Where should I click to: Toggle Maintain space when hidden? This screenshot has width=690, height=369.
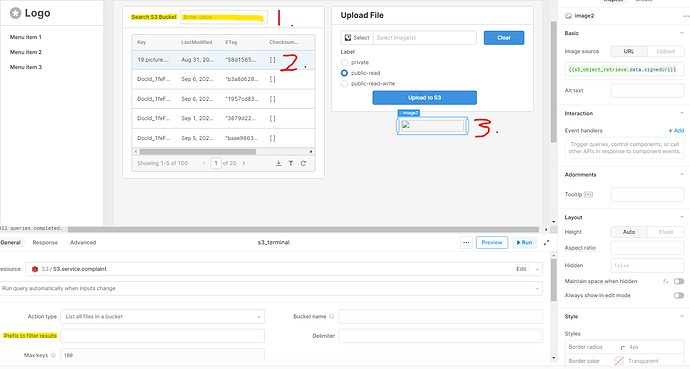click(x=679, y=281)
